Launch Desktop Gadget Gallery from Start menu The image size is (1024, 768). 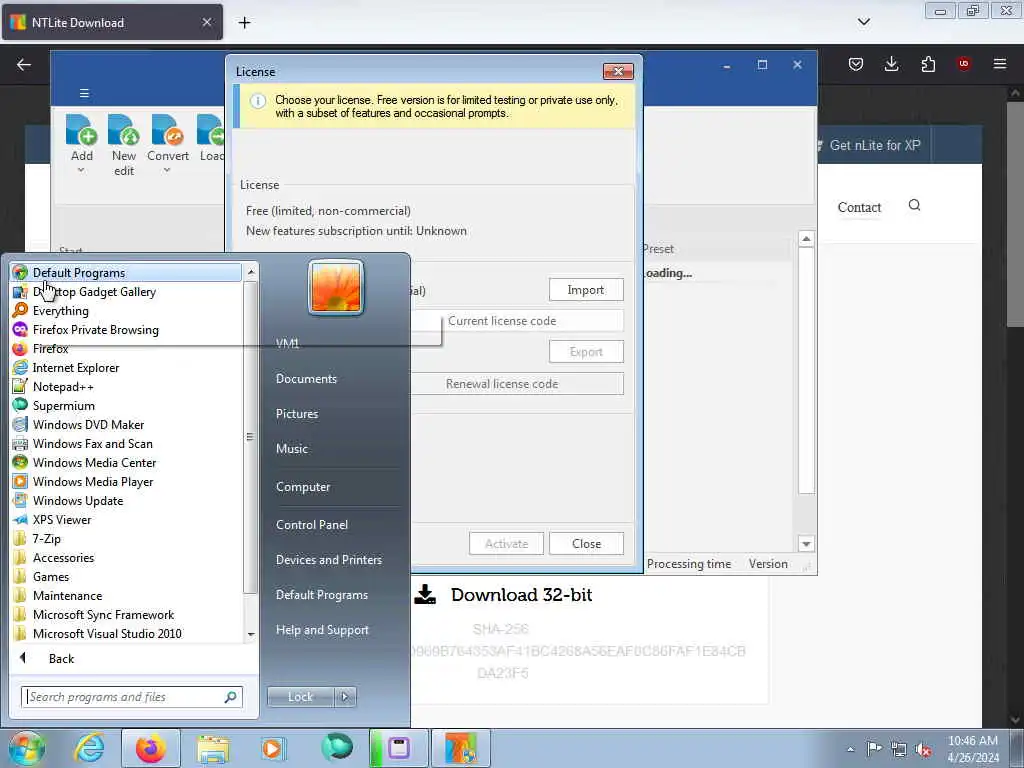(x=125, y=292)
